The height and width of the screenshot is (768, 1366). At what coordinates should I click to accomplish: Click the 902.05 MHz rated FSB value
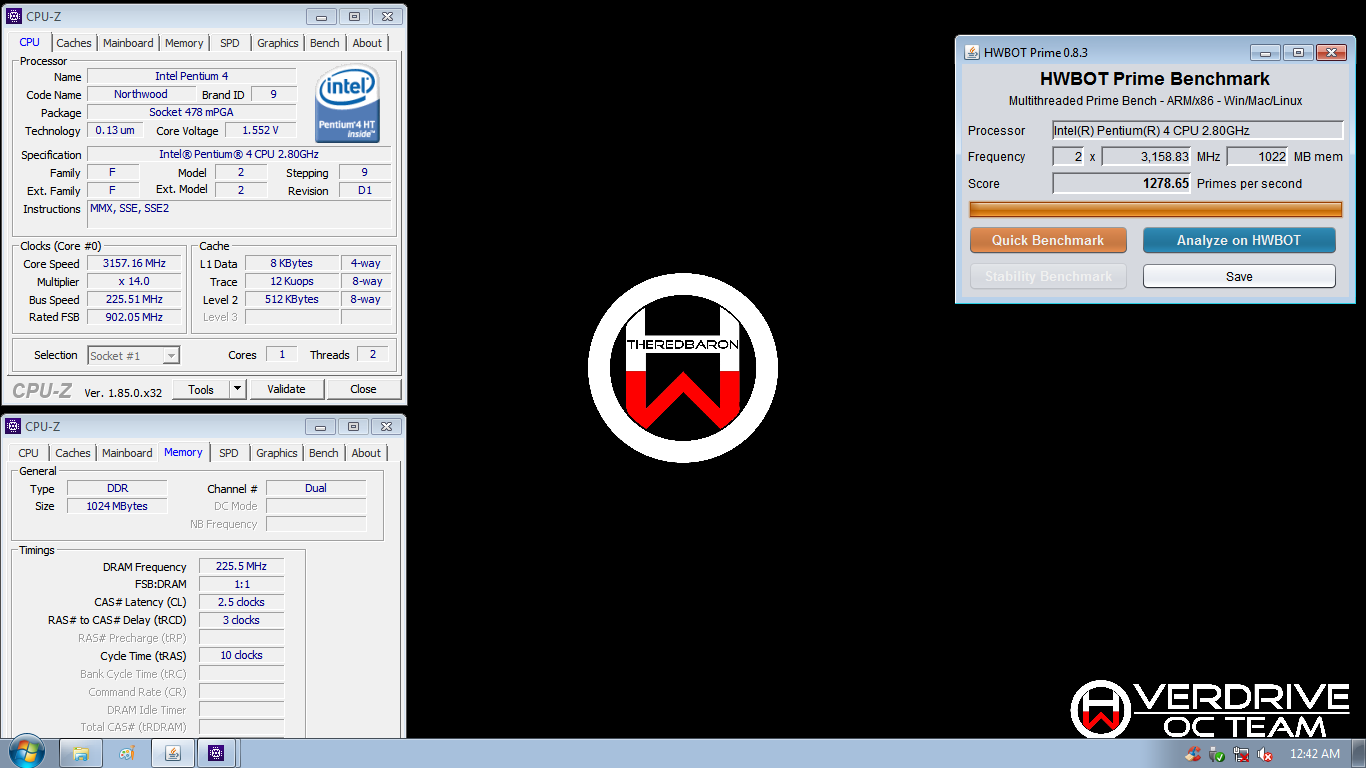pos(135,317)
